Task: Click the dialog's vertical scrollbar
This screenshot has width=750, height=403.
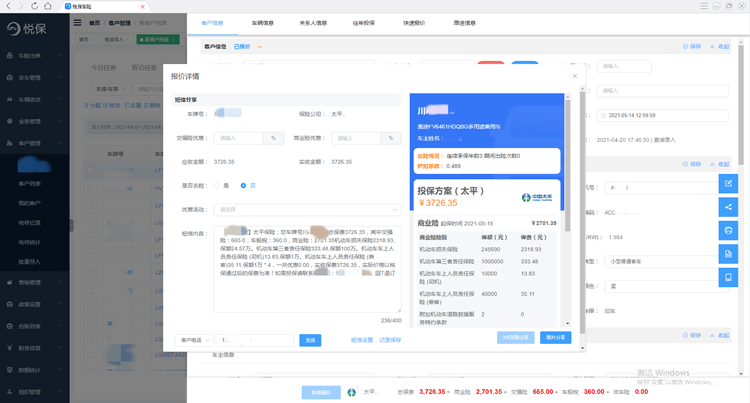Action: (582, 213)
